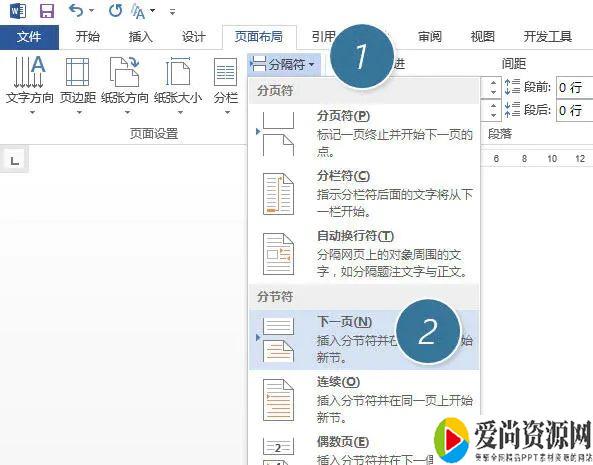Open the 开发工具 tab
Screen dimensions: 593x465
(547, 37)
